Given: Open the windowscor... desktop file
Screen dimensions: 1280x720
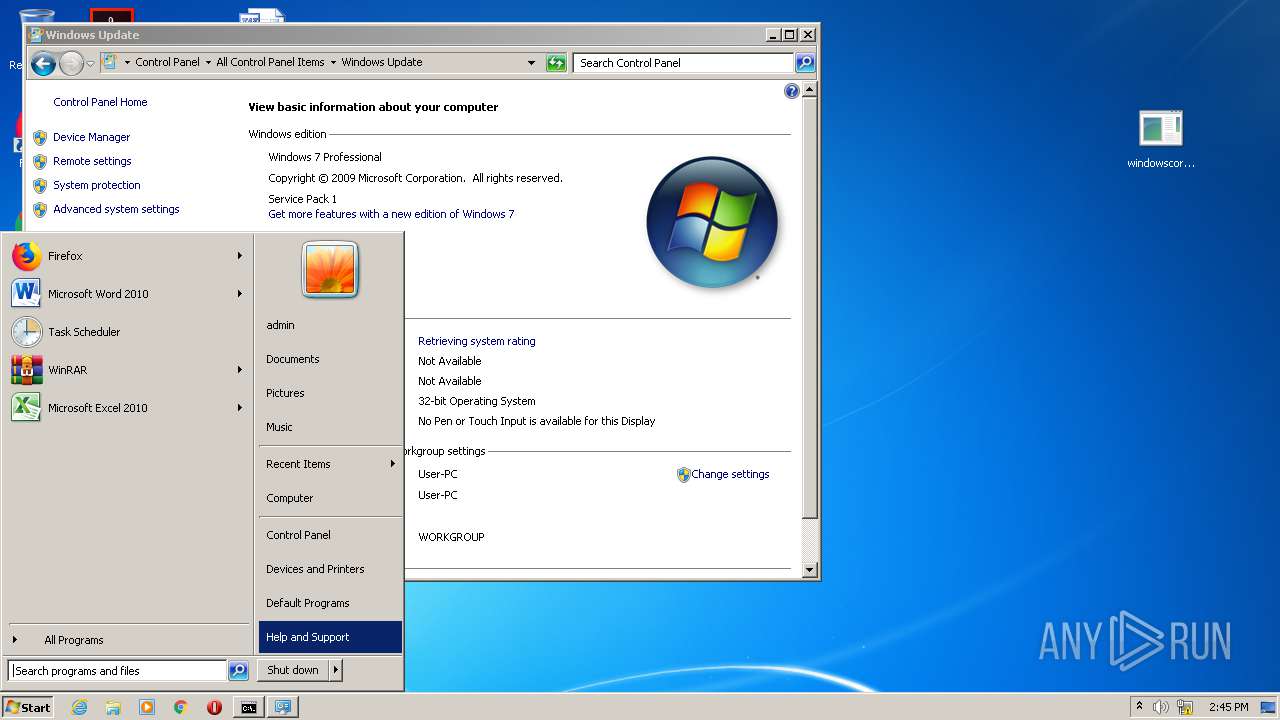Looking at the screenshot, I should tap(1161, 140).
